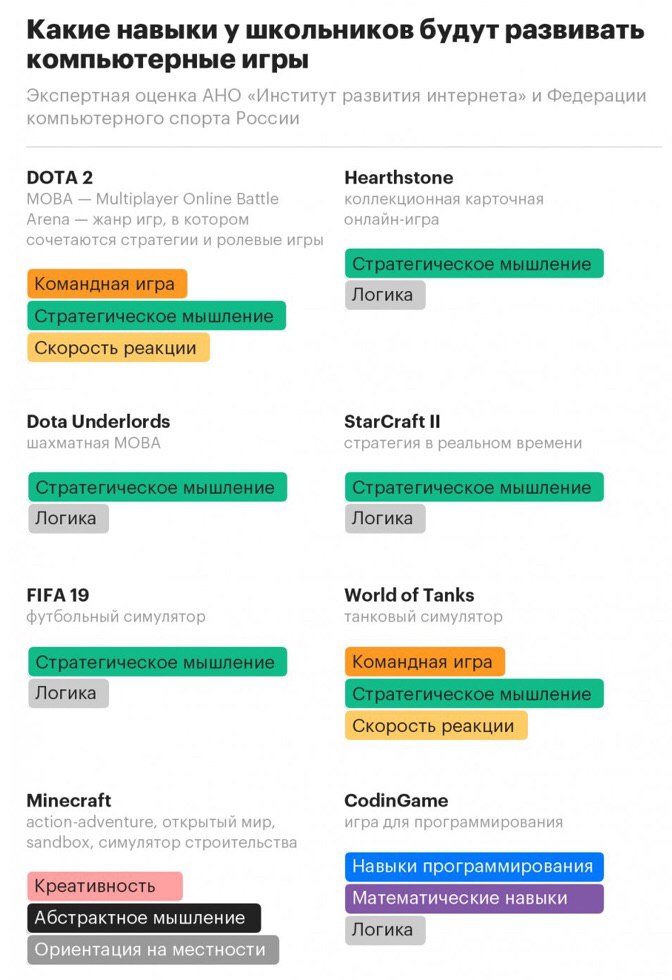This screenshot has width=672, height=980.
Task: Click orange "Командная игра" tag under DOTA 2
Action: tap(106, 284)
